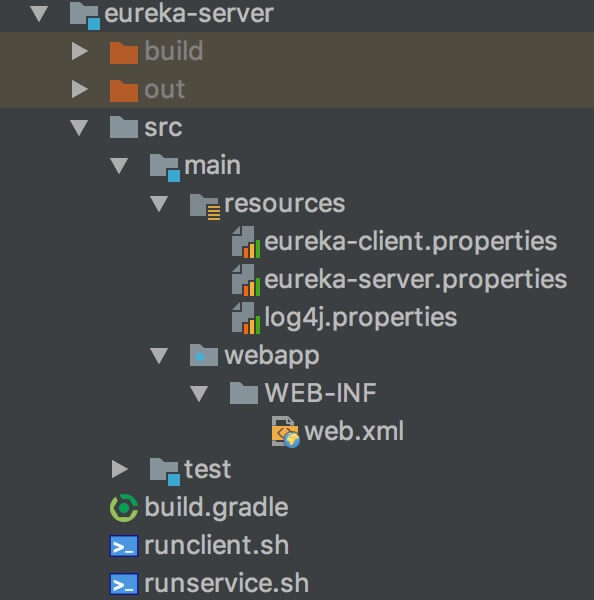Select the test folder name
Viewport: 594px width, 600px height.
click(208, 469)
